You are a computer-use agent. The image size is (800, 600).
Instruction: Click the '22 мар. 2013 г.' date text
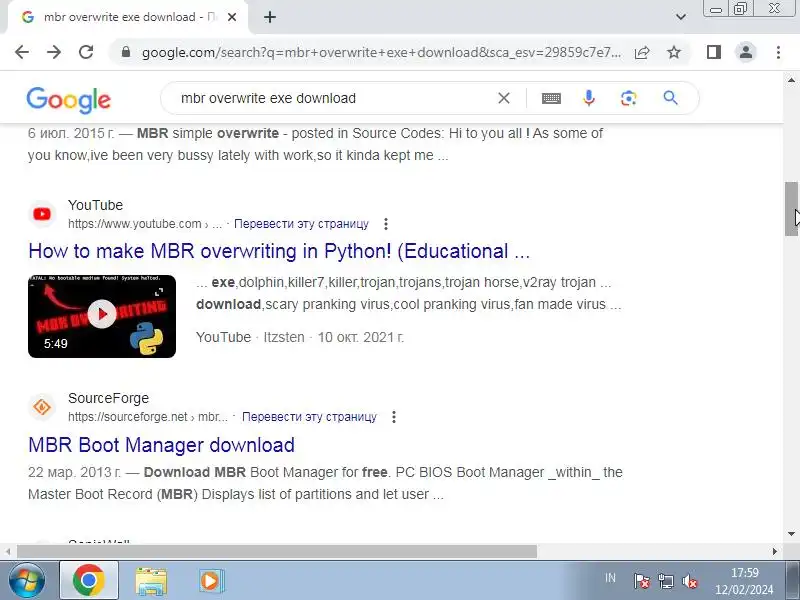pyautogui.click(x=74, y=472)
